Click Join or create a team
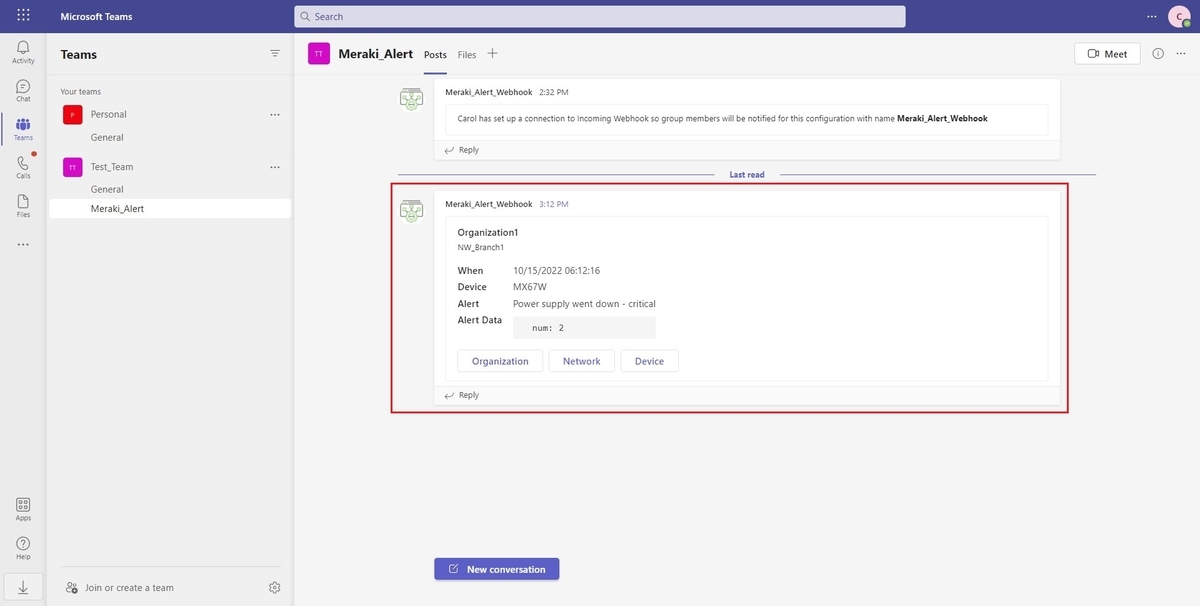Image resolution: width=1200 pixels, height=606 pixels. pyautogui.click(x=120, y=587)
